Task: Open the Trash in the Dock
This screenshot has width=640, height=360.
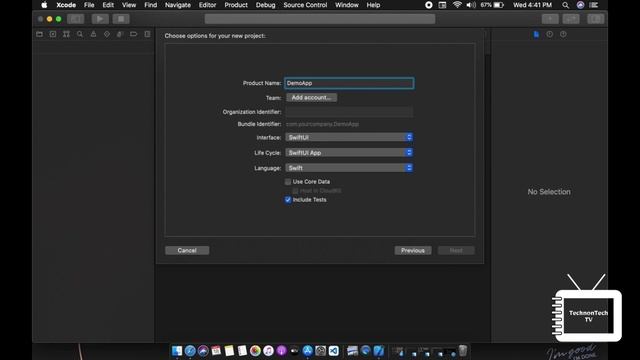Action: click(x=462, y=351)
